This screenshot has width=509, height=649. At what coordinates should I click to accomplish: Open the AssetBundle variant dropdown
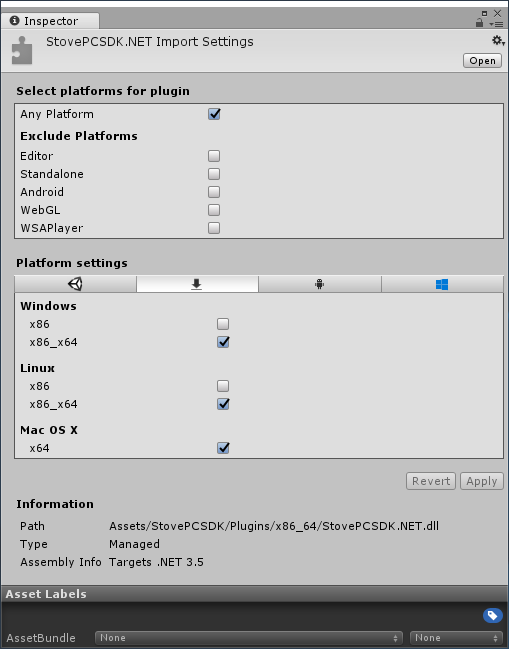(456, 638)
